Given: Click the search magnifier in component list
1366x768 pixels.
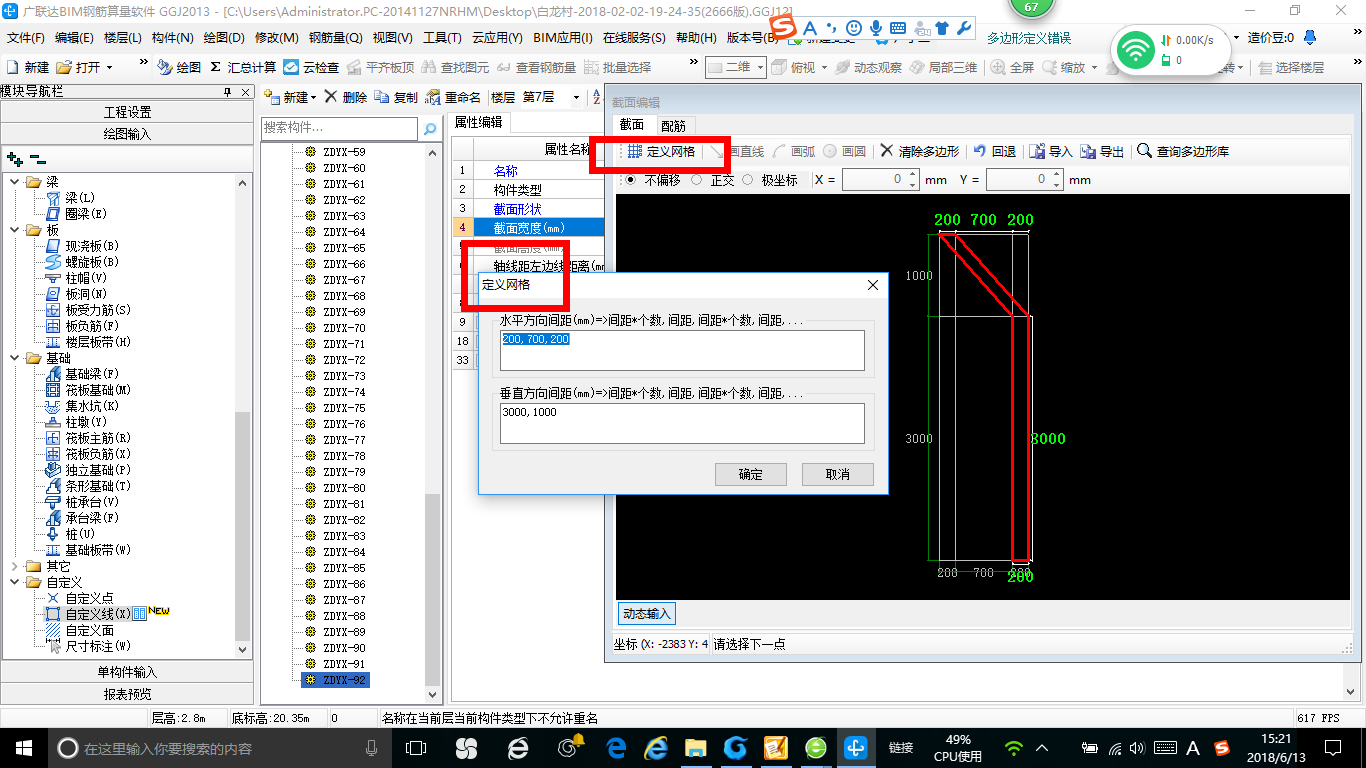Looking at the screenshot, I should point(430,129).
